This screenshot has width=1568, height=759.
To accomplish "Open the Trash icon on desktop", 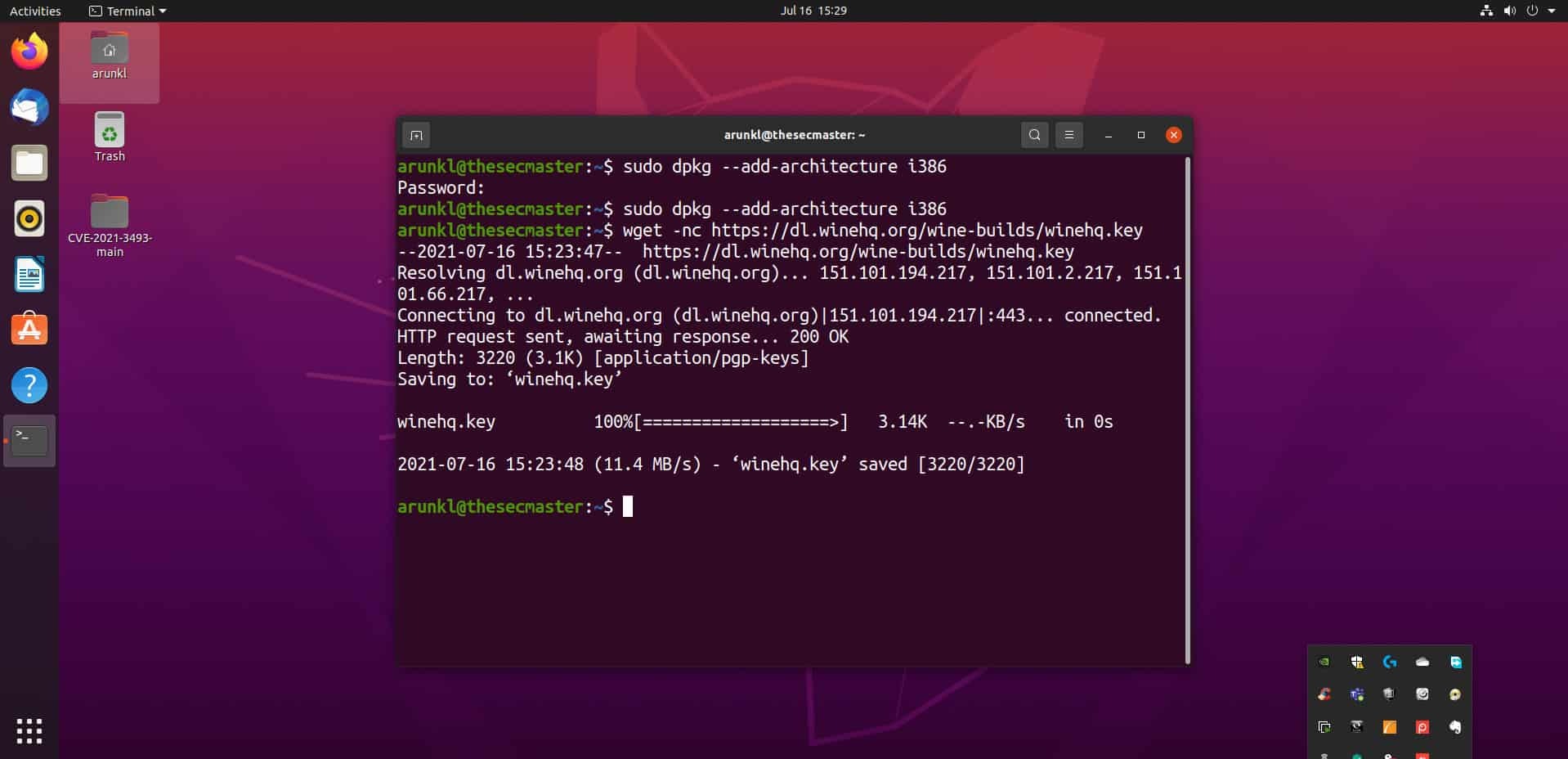I will (110, 137).
